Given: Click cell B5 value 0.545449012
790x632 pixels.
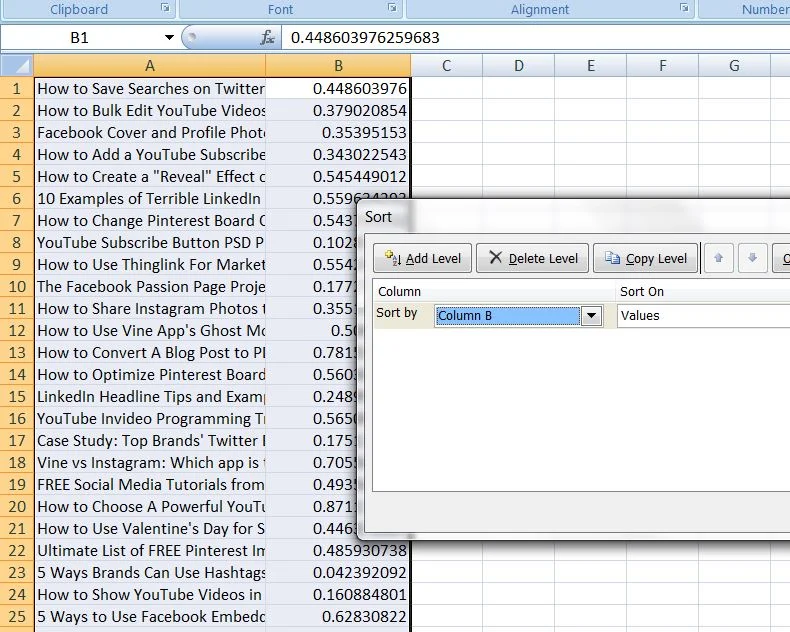Looking at the screenshot, I should [x=338, y=176].
